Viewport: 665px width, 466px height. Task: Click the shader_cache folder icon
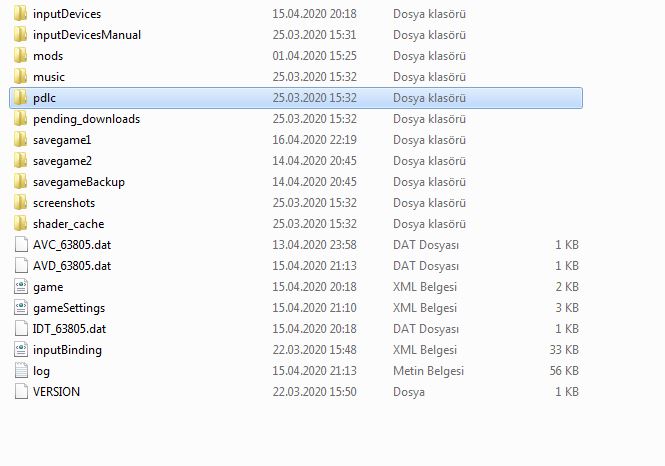[20, 223]
